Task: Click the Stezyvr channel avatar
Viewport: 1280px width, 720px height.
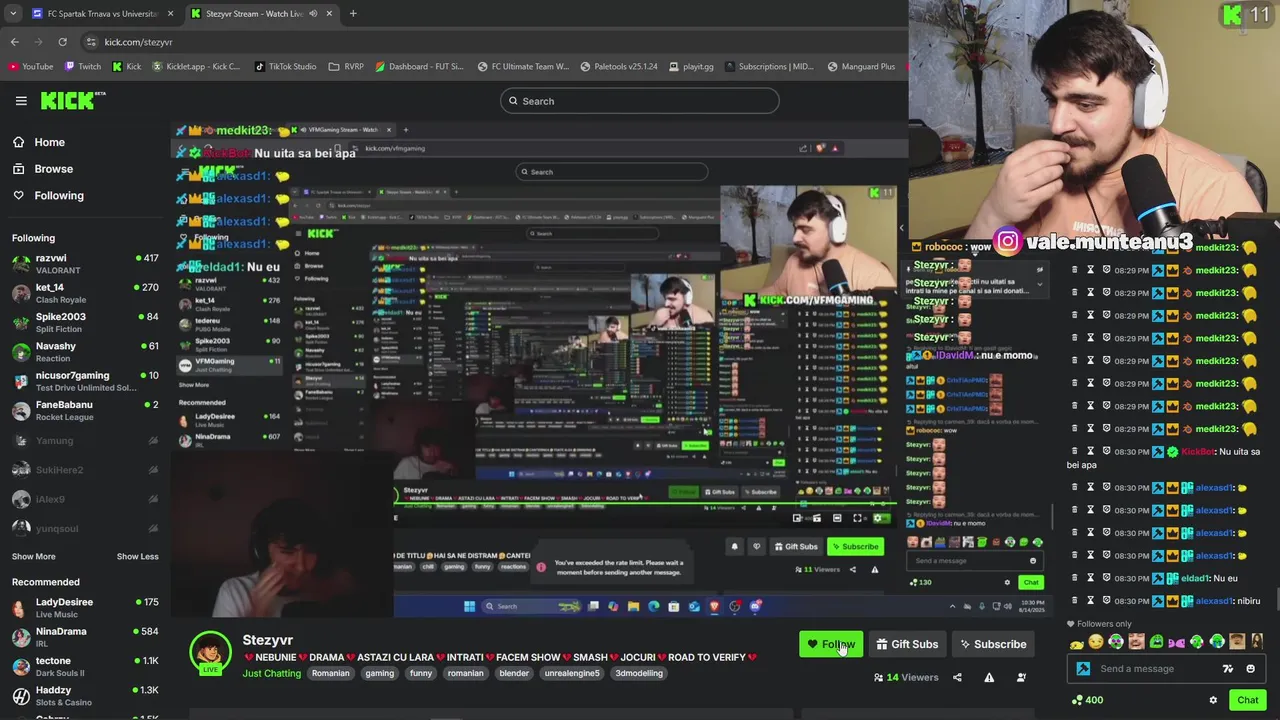Action: coord(210,652)
